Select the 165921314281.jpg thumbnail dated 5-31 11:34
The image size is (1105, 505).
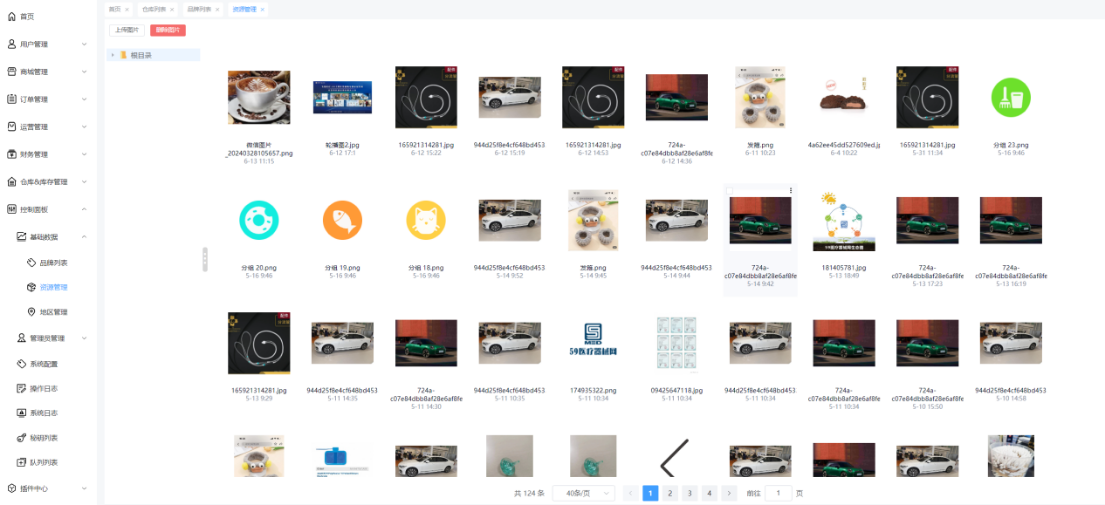pyautogui.click(x=927, y=97)
